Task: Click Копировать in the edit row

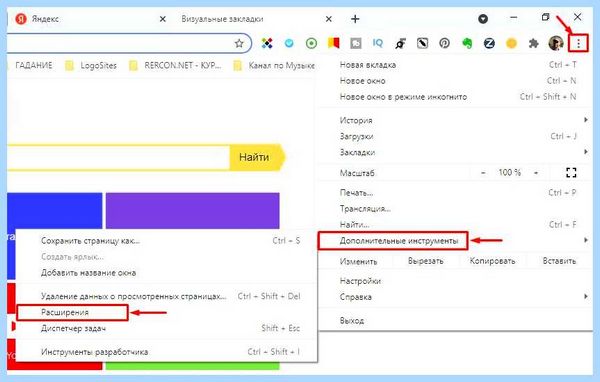Action: [x=492, y=261]
